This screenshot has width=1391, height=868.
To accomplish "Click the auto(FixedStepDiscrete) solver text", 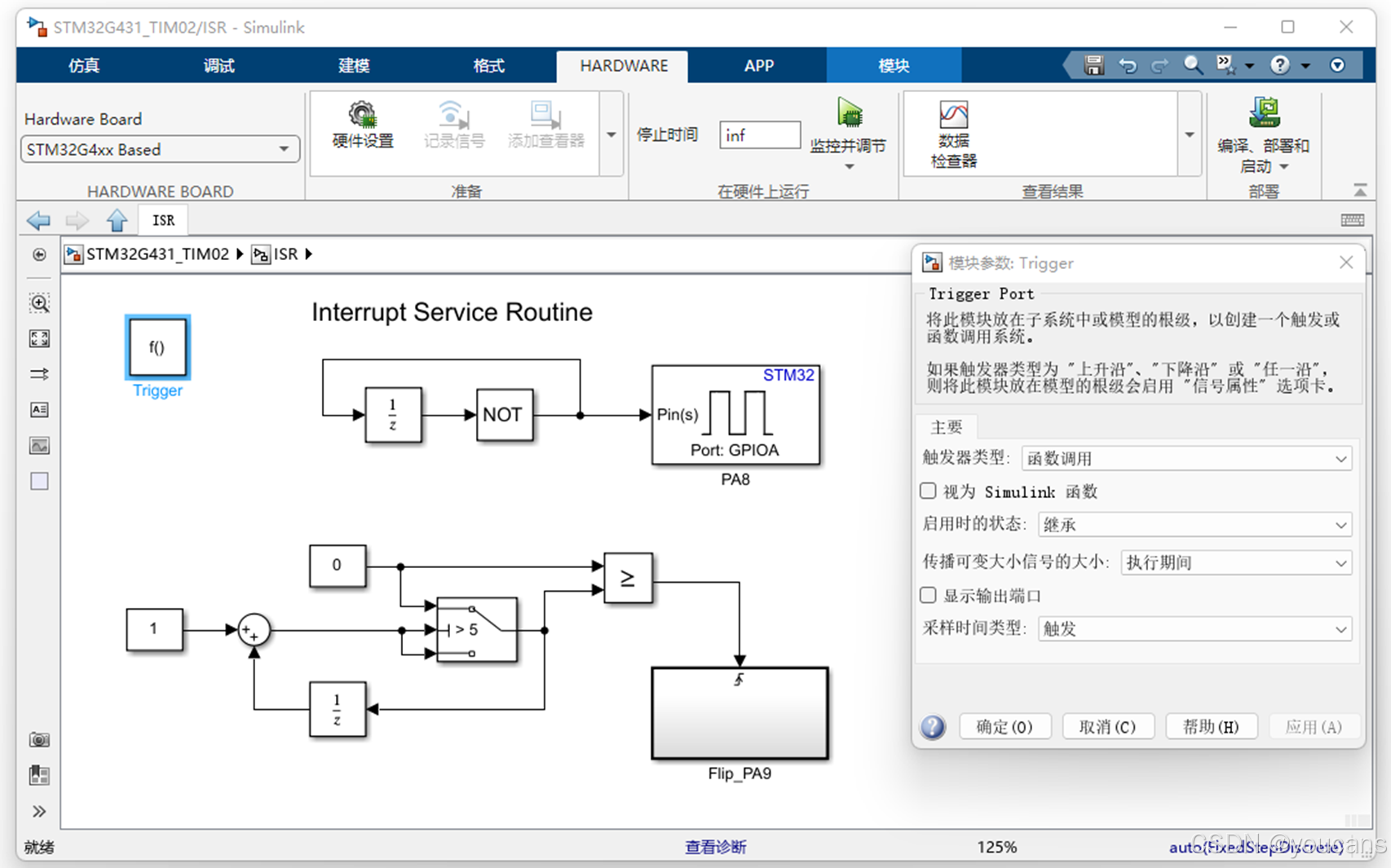I will 1256,848.
